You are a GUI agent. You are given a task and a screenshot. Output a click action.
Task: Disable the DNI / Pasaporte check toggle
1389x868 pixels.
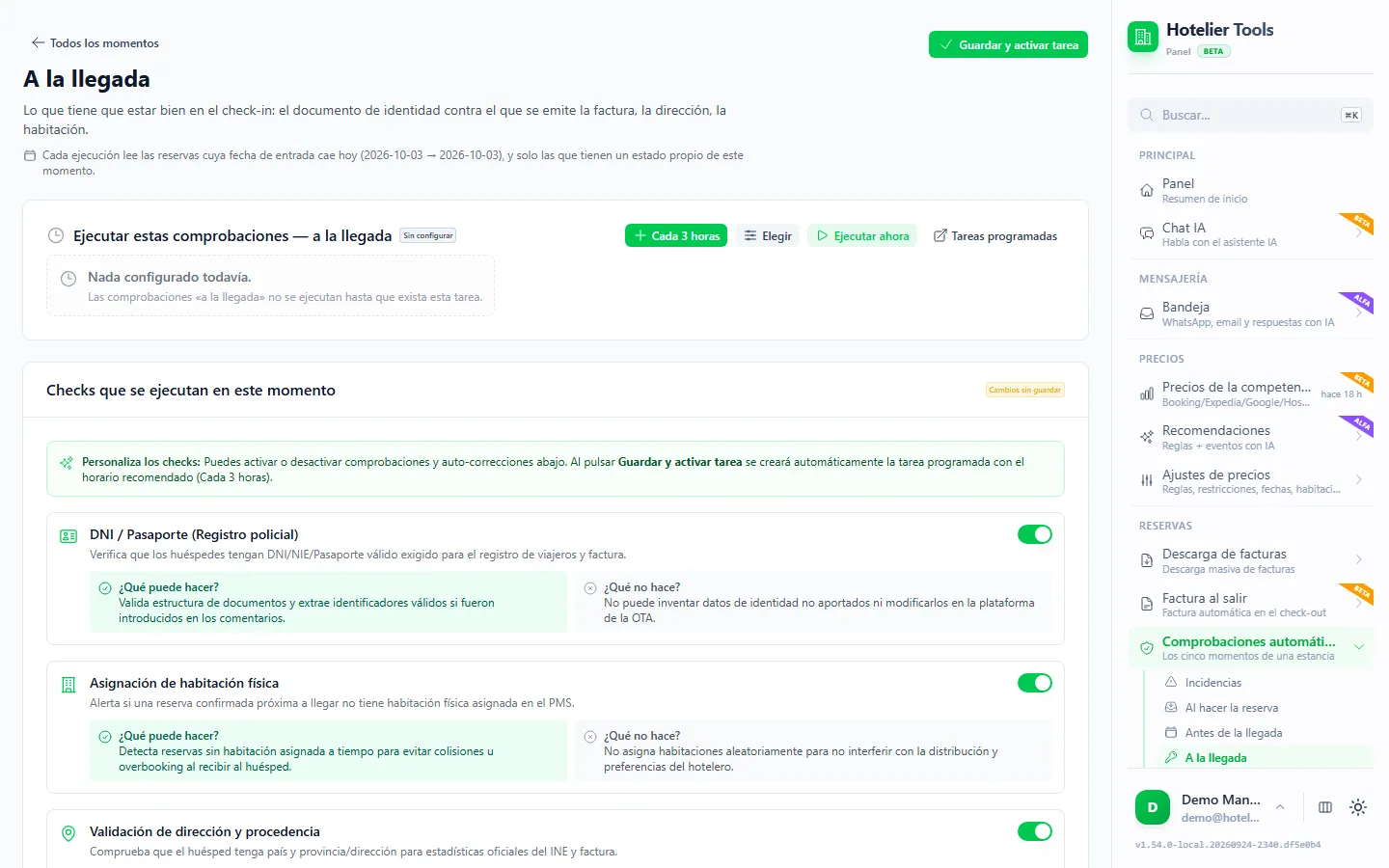point(1035,534)
